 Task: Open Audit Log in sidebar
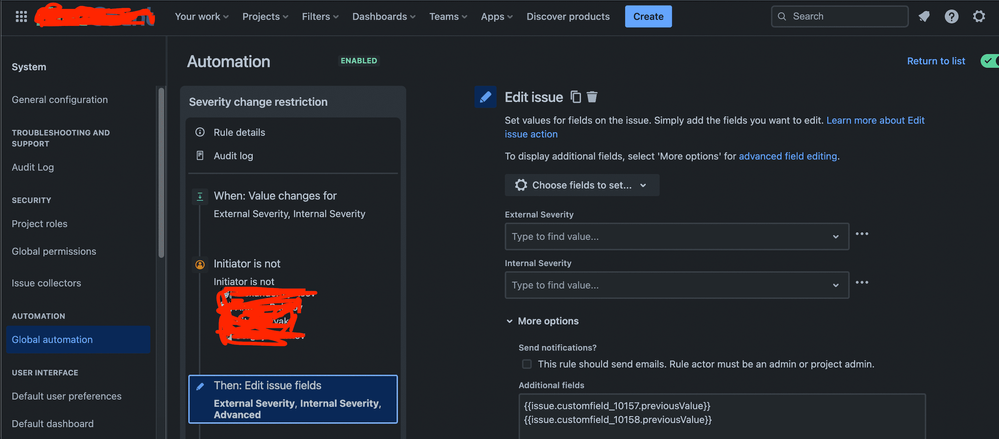(x=32, y=167)
